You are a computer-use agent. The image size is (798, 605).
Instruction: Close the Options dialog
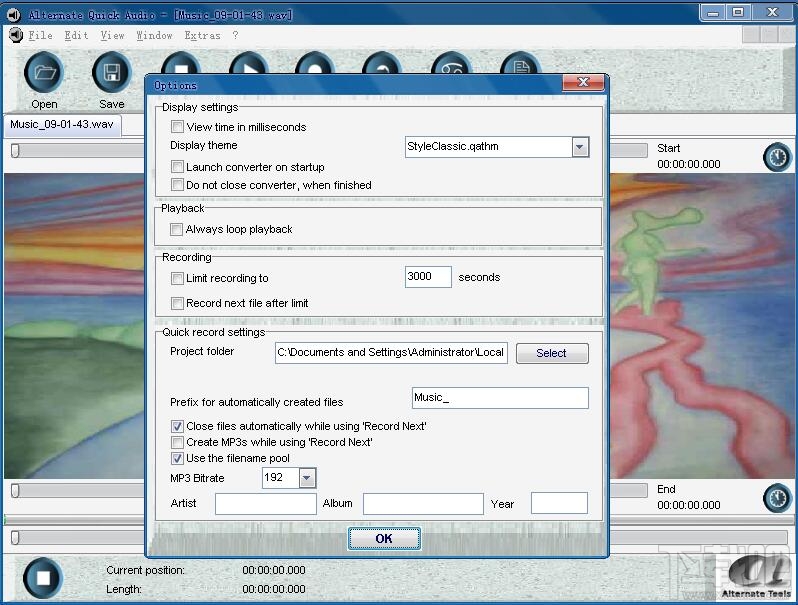pyautogui.click(x=583, y=82)
